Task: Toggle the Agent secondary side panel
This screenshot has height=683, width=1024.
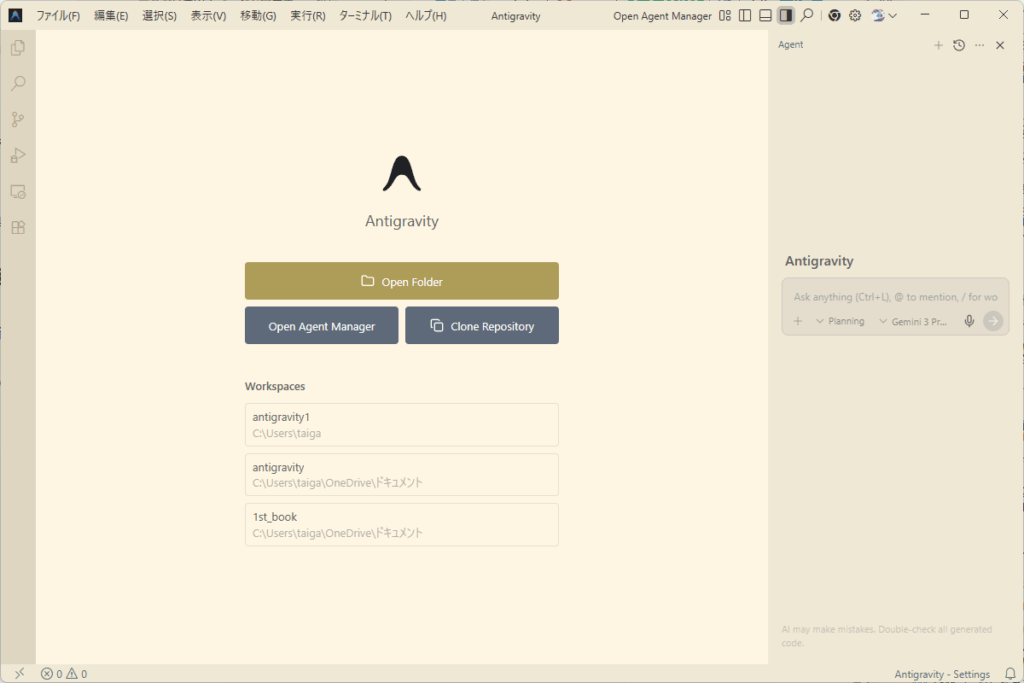Action: (x=786, y=15)
